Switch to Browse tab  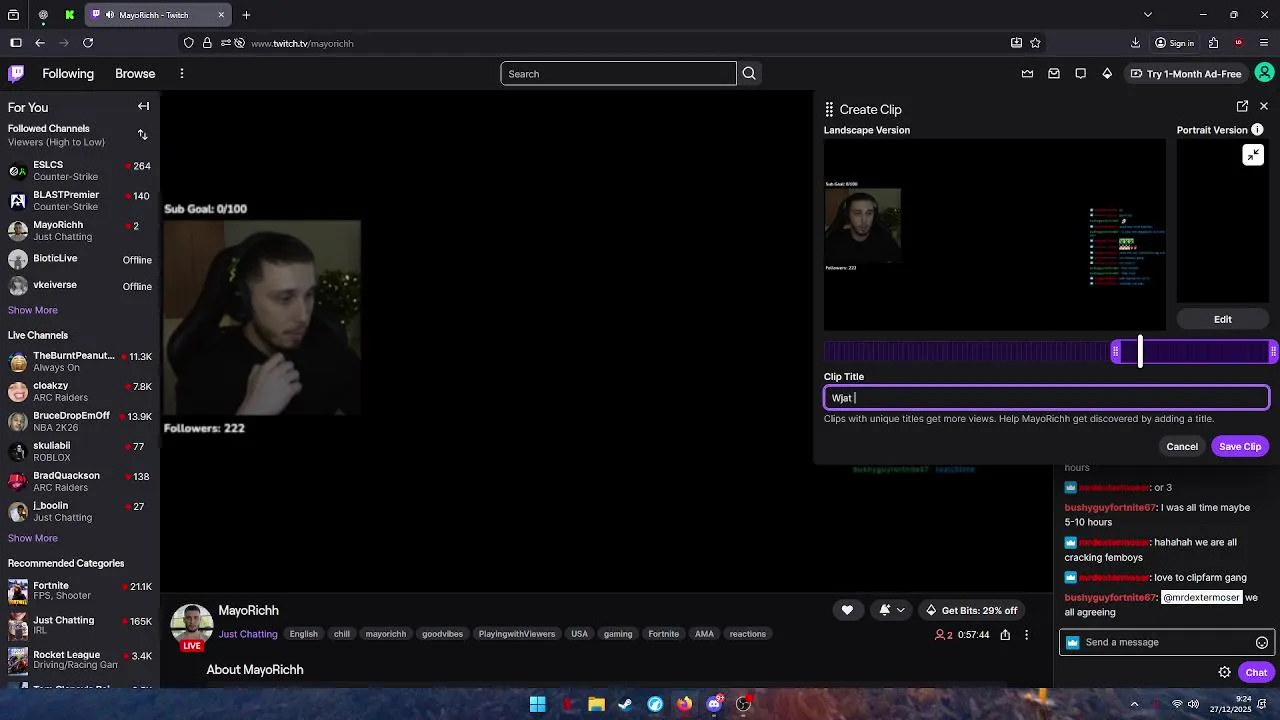(x=135, y=73)
